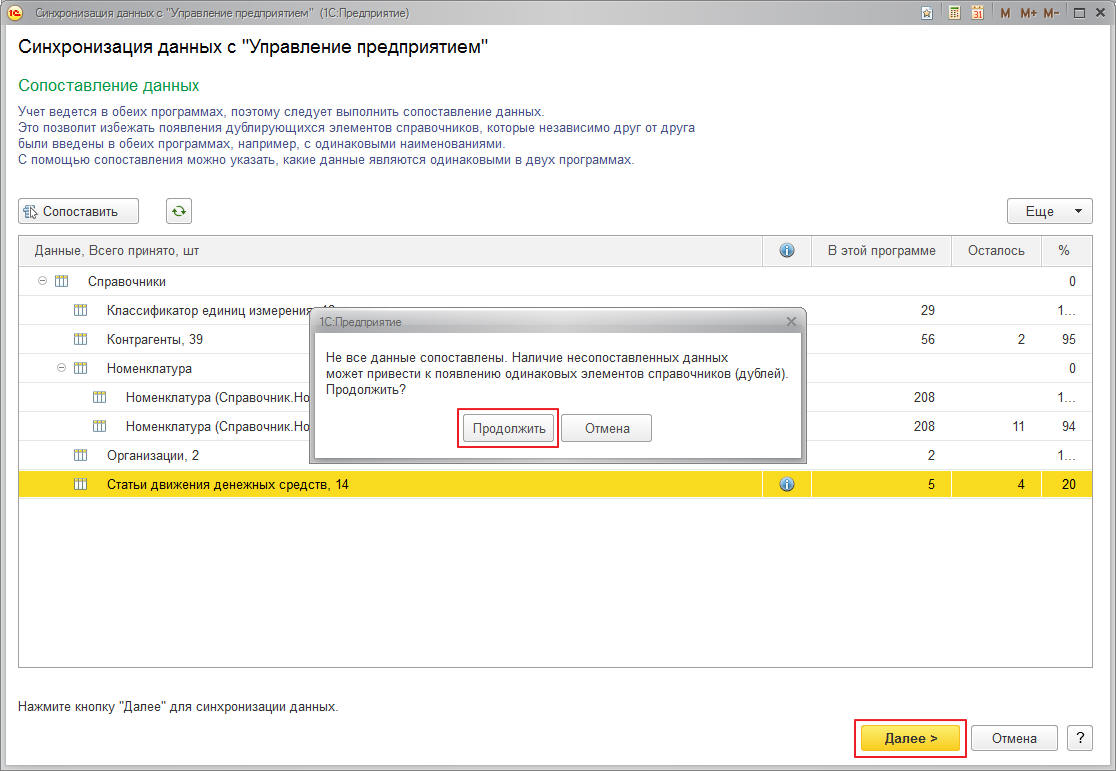Click the M- memory subtract button

pyautogui.click(x=1051, y=13)
